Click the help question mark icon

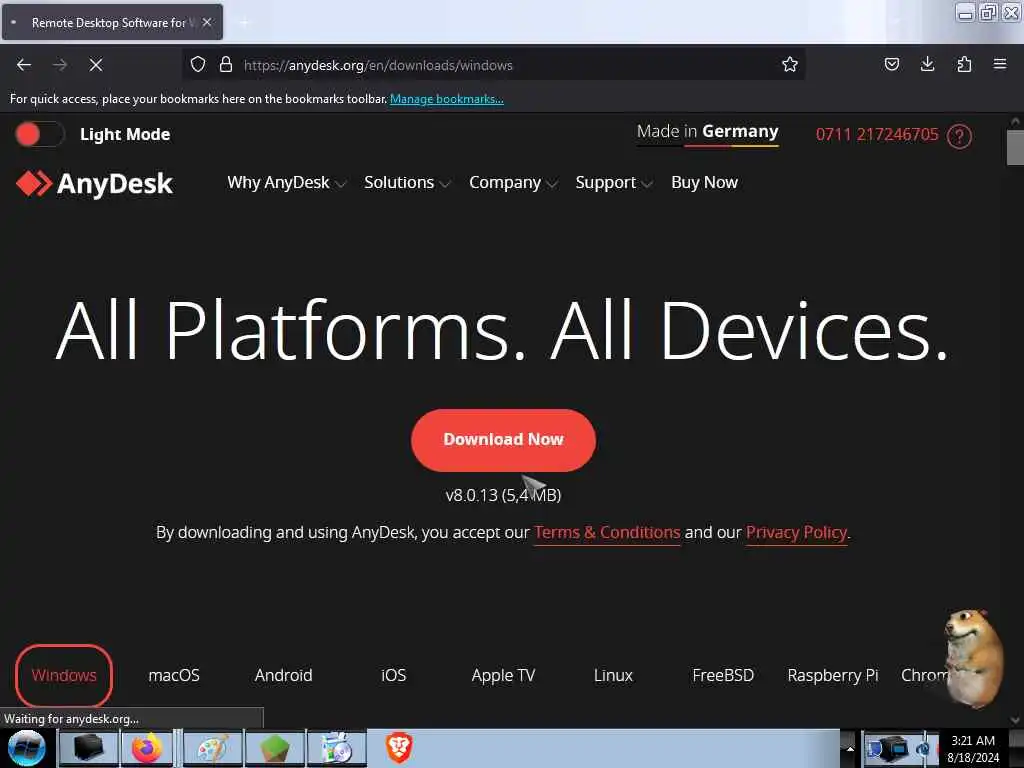point(959,136)
